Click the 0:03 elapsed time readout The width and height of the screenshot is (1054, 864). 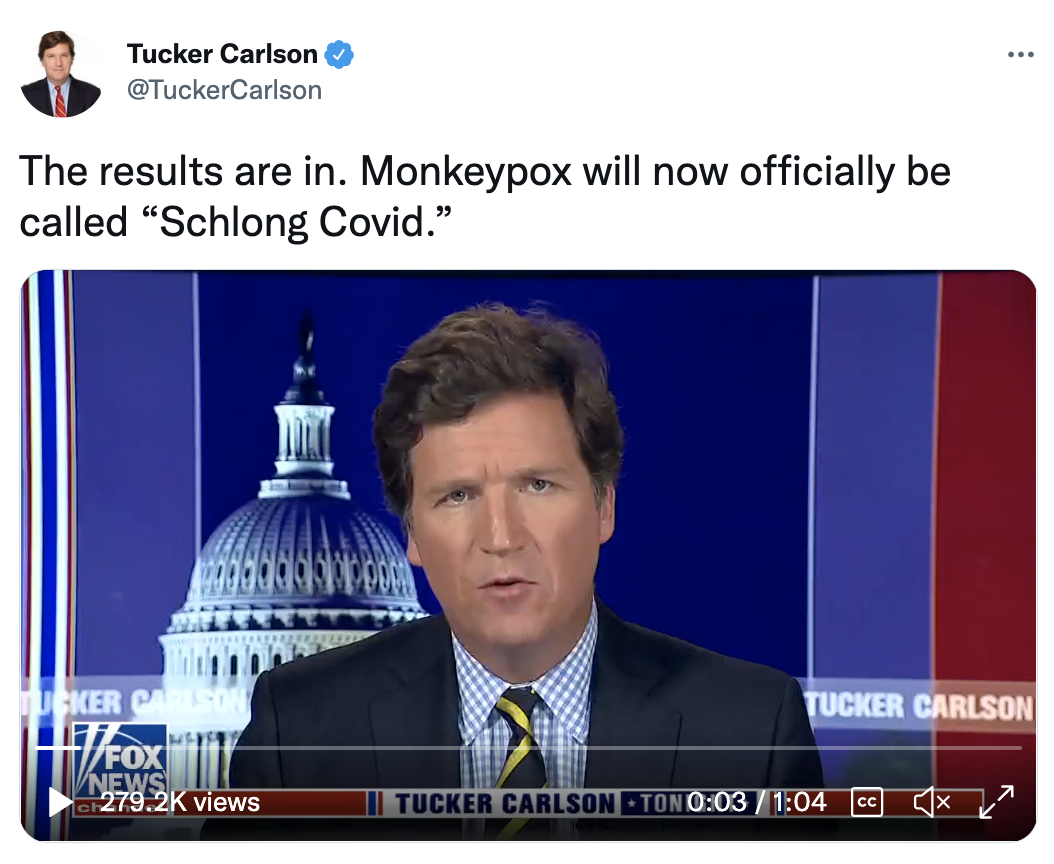tap(717, 801)
